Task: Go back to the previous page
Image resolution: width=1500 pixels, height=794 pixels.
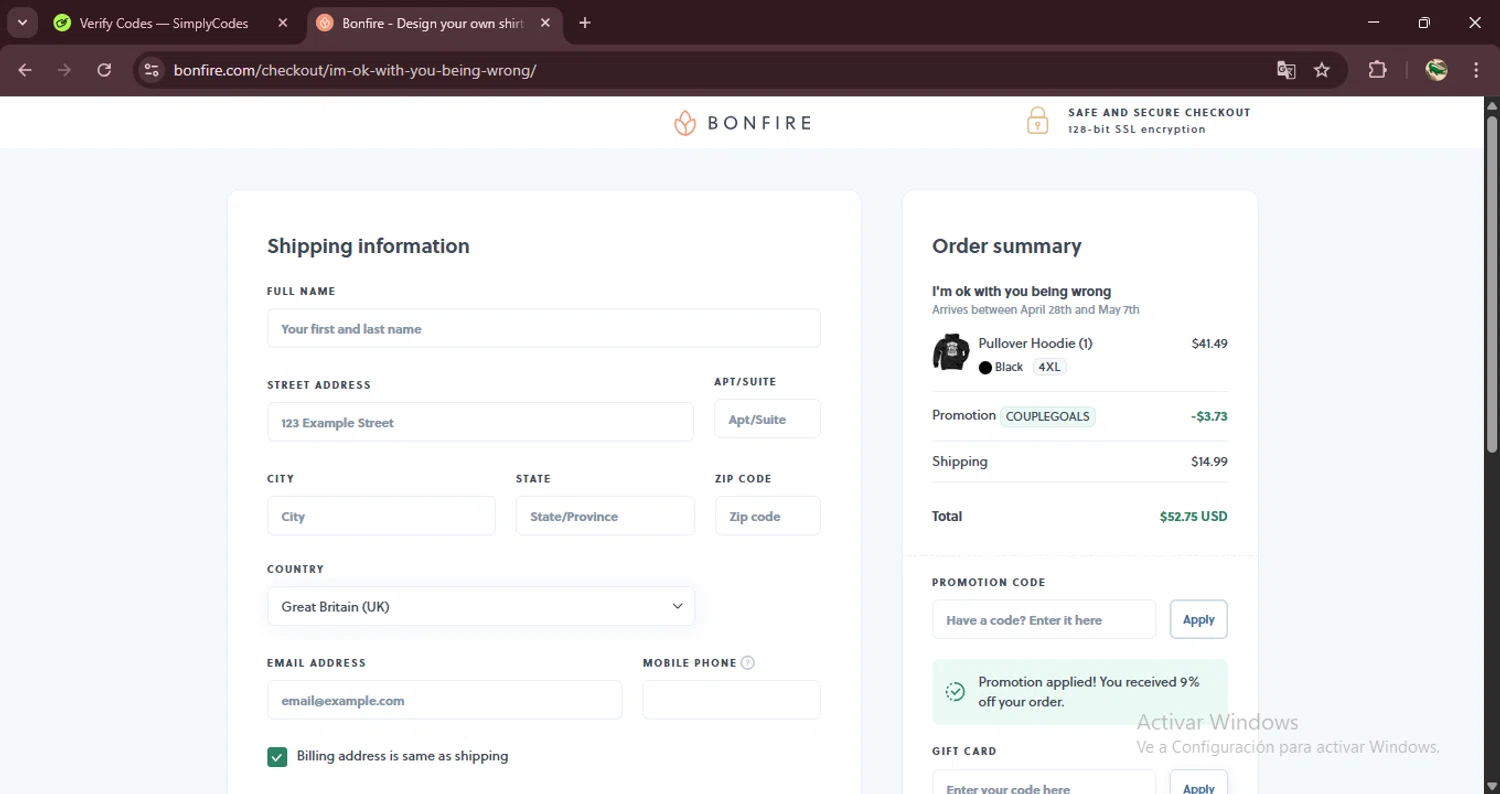Action: tap(25, 70)
